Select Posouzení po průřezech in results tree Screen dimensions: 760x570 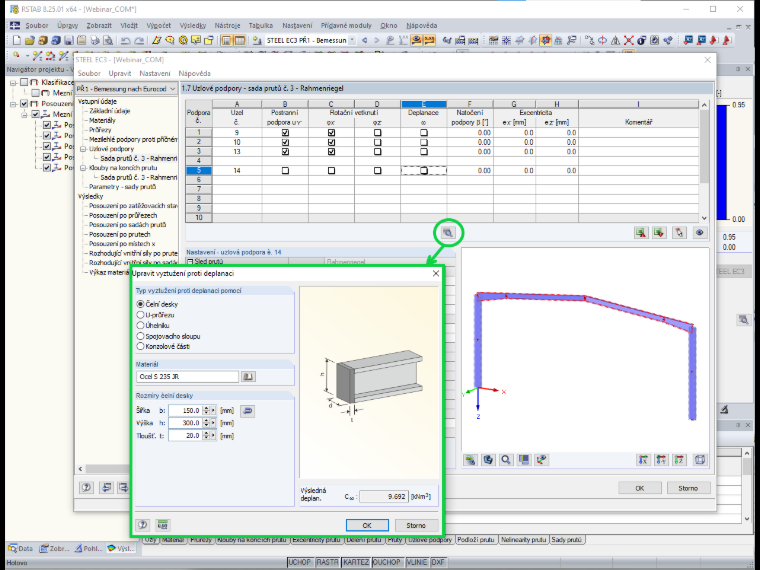pos(123,215)
